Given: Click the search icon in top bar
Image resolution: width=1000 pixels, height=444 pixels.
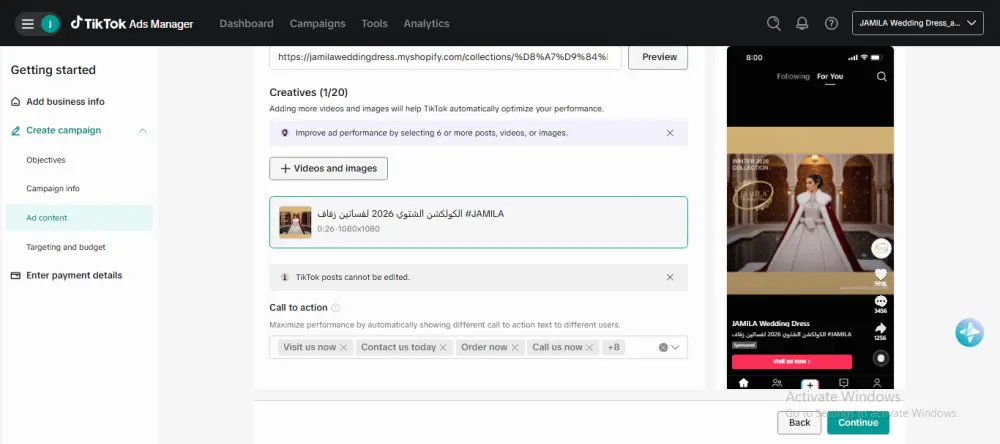Looking at the screenshot, I should tap(773, 24).
